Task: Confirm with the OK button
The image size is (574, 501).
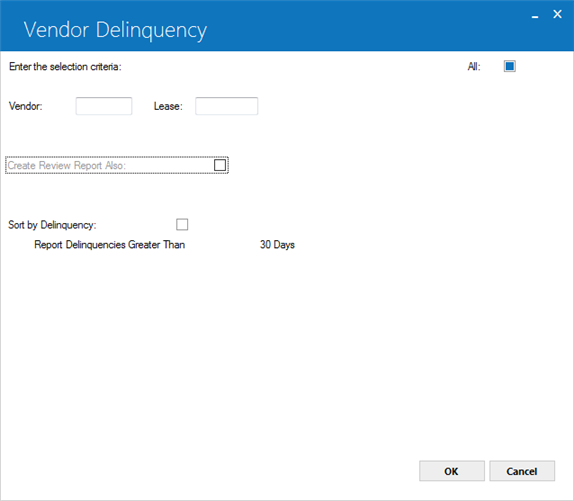Action: pyautogui.click(x=452, y=471)
